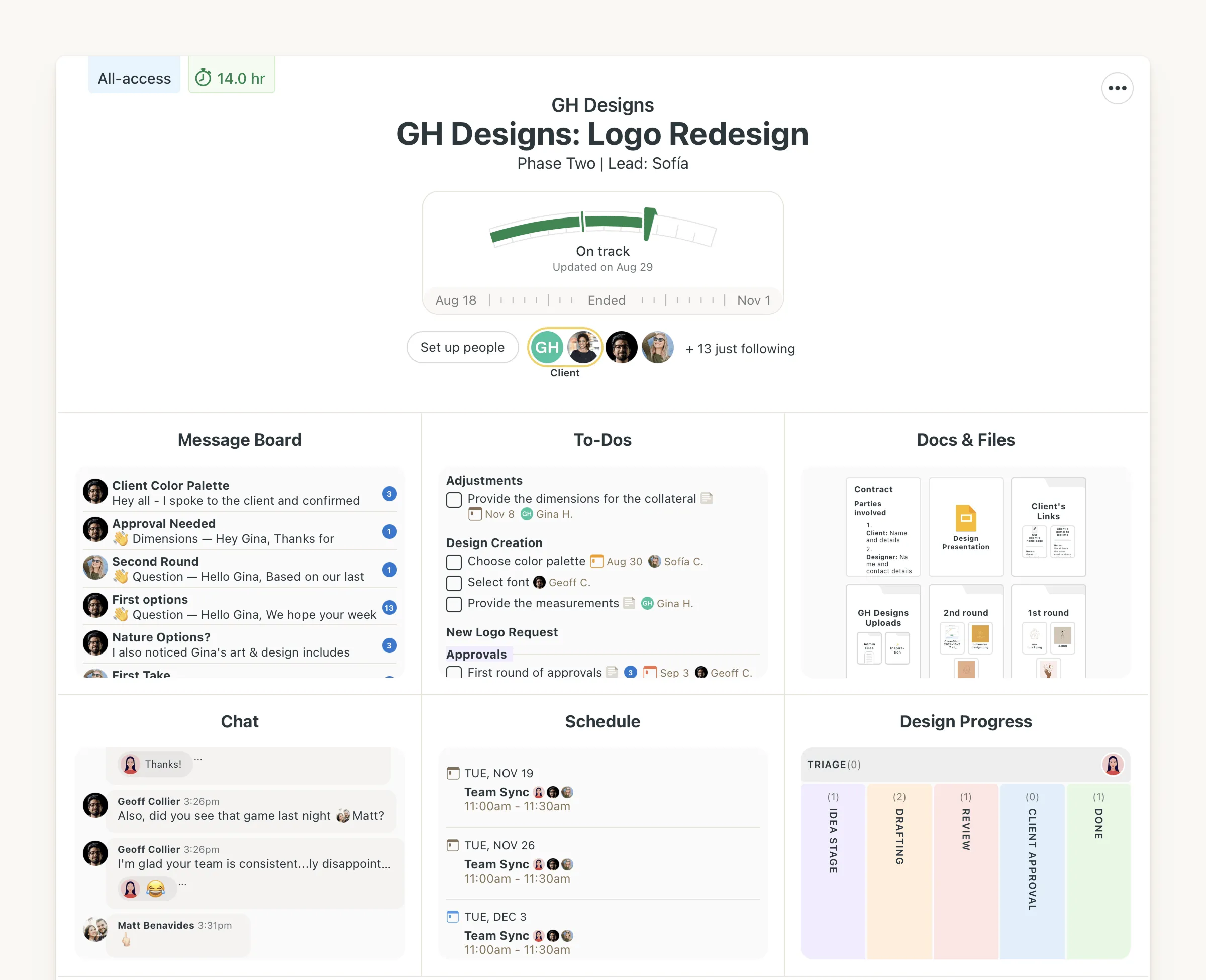Check off First round of approvals
1206x980 pixels.
point(454,673)
